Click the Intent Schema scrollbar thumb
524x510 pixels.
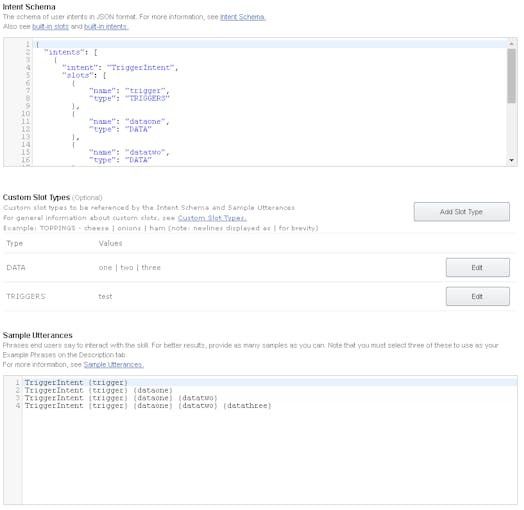pyautogui.click(x=511, y=76)
